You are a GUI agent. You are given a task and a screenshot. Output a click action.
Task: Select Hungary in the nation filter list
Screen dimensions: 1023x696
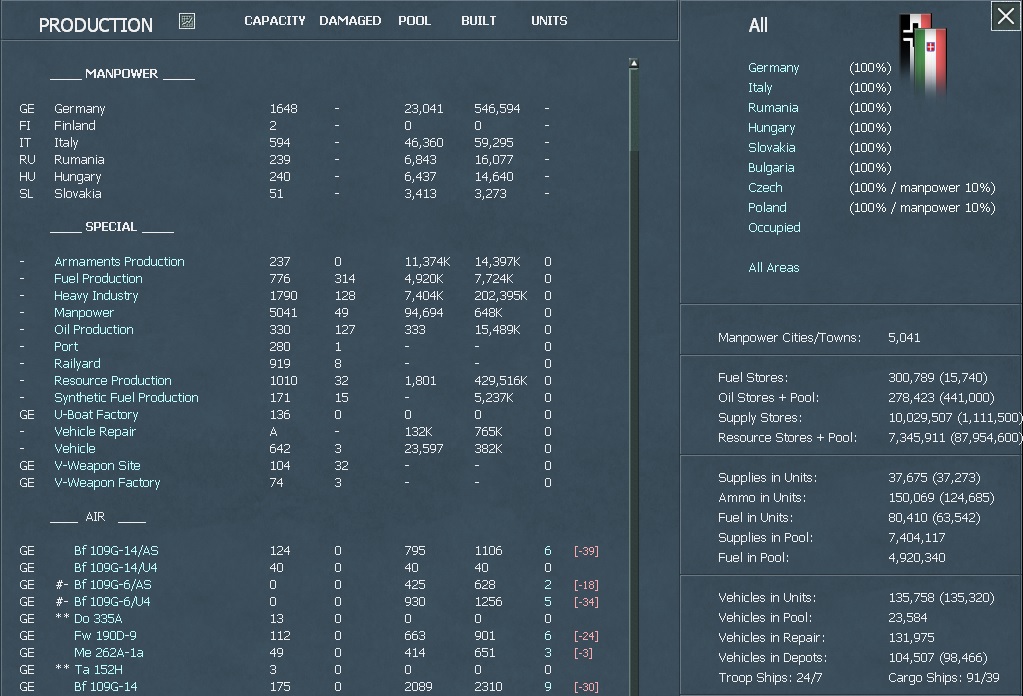pyautogui.click(x=771, y=128)
